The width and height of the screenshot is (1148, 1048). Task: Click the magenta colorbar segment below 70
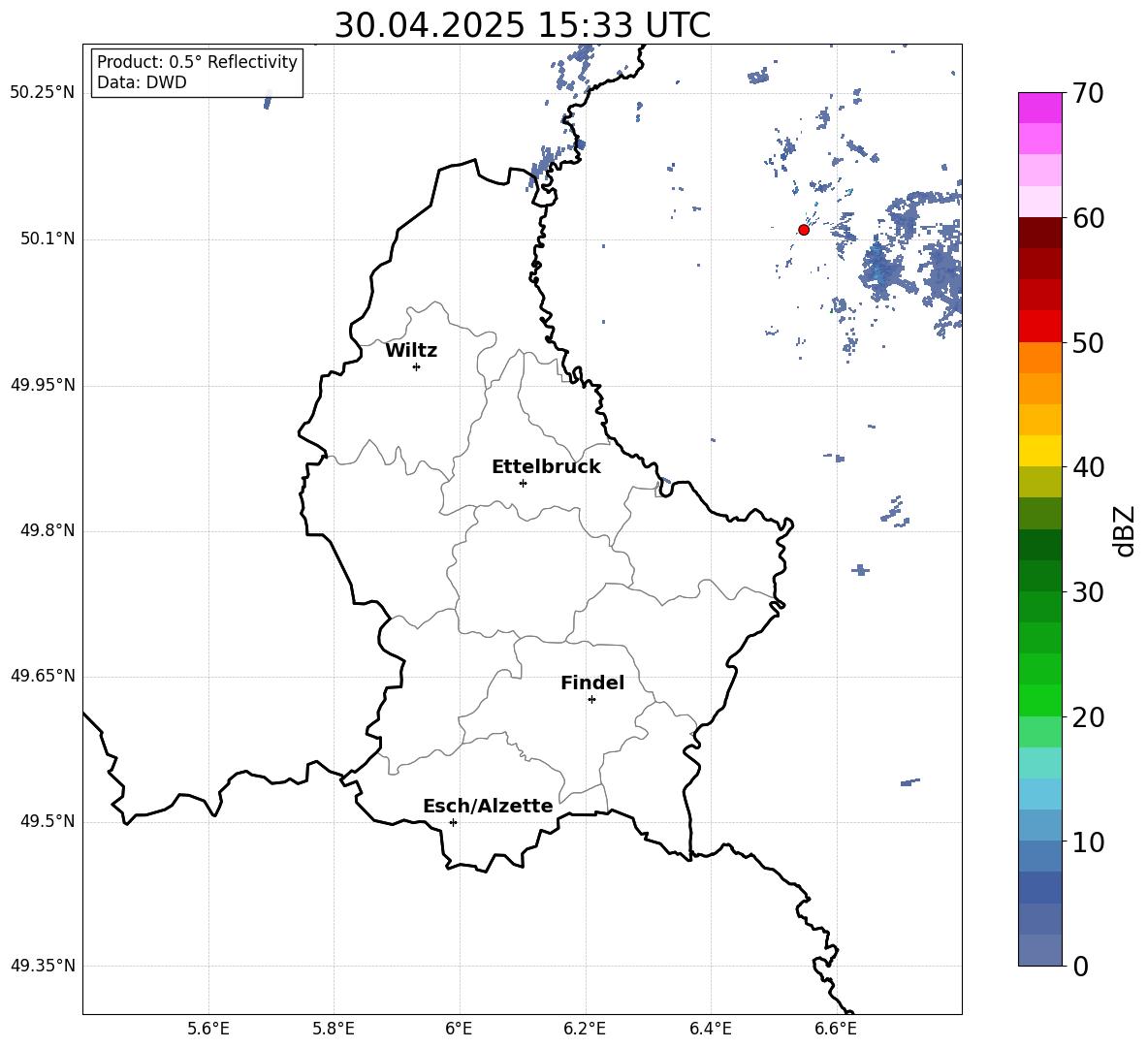1040,108
